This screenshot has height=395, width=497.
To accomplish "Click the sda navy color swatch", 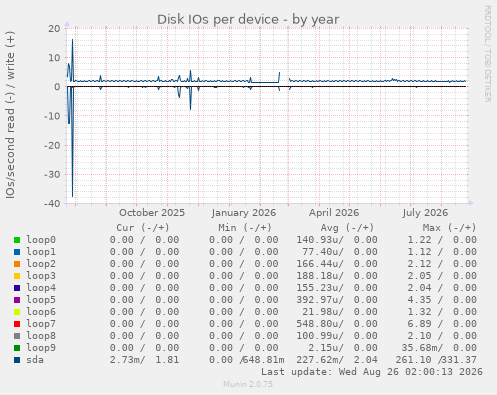I will [x=17, y=360].
